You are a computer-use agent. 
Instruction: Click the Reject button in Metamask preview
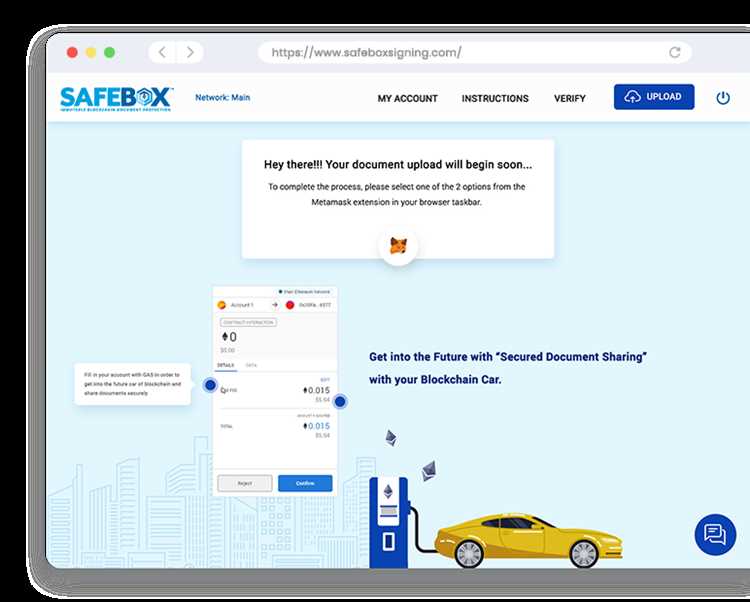coord(245,483)
